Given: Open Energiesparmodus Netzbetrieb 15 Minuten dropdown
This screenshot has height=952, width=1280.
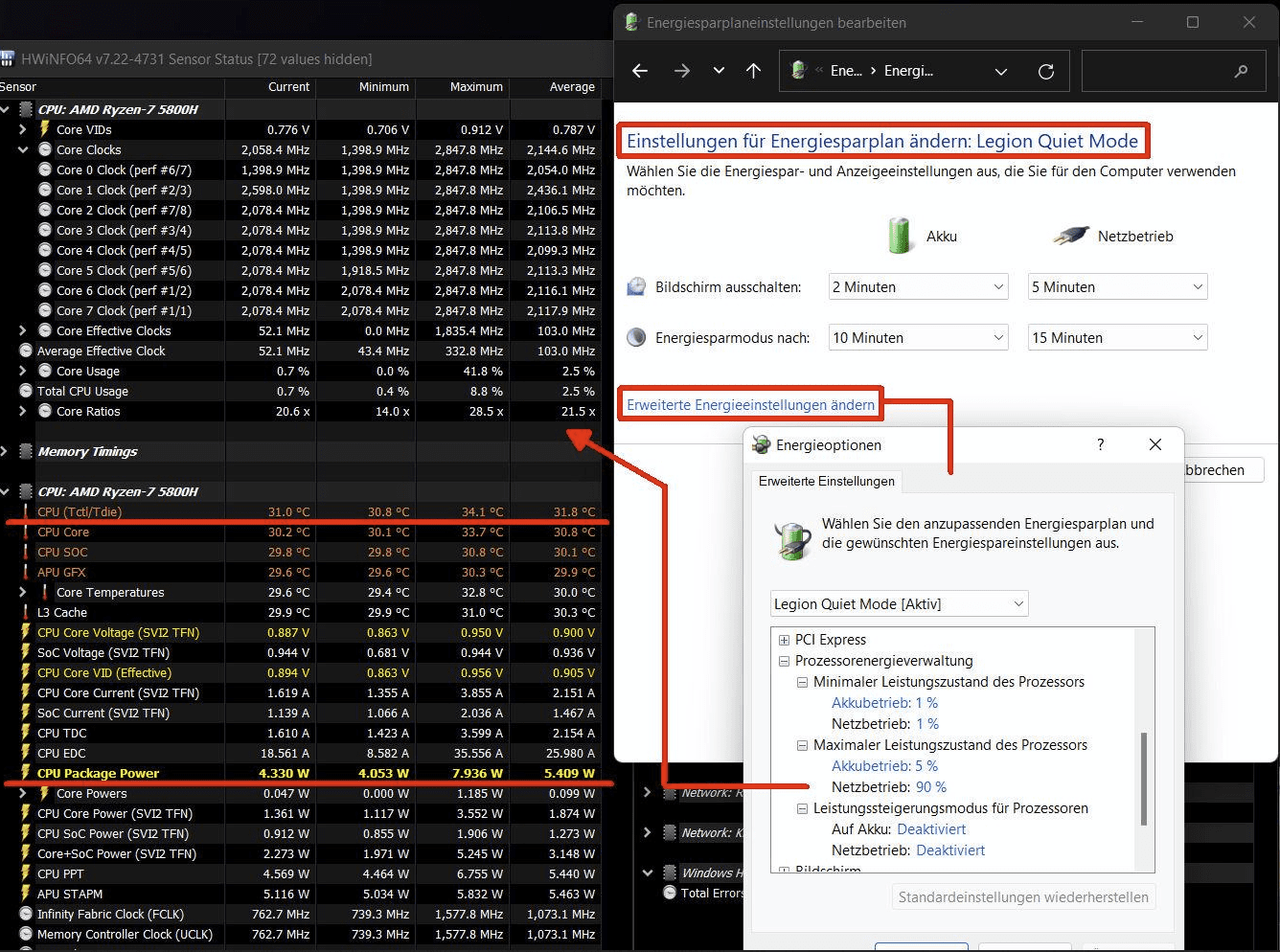Looking at the screenshot, I should click(x=1117, y=338).
